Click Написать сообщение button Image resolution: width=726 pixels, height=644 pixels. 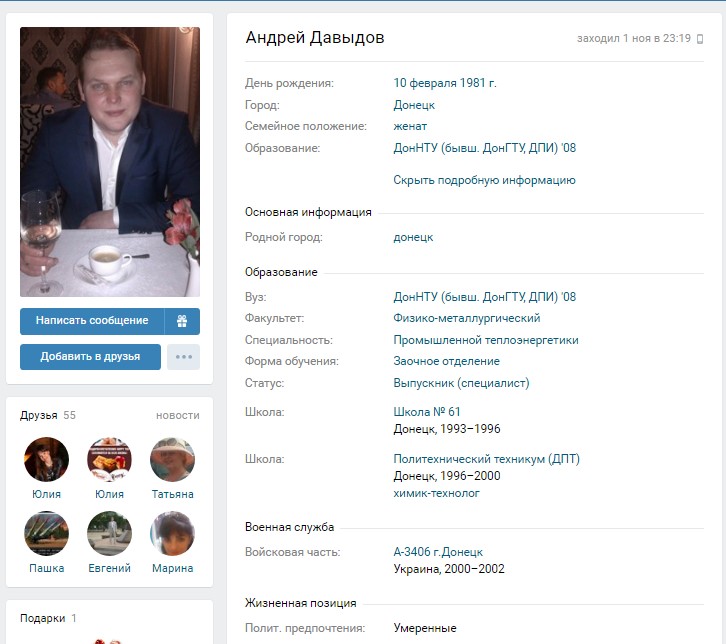[92, 321]
